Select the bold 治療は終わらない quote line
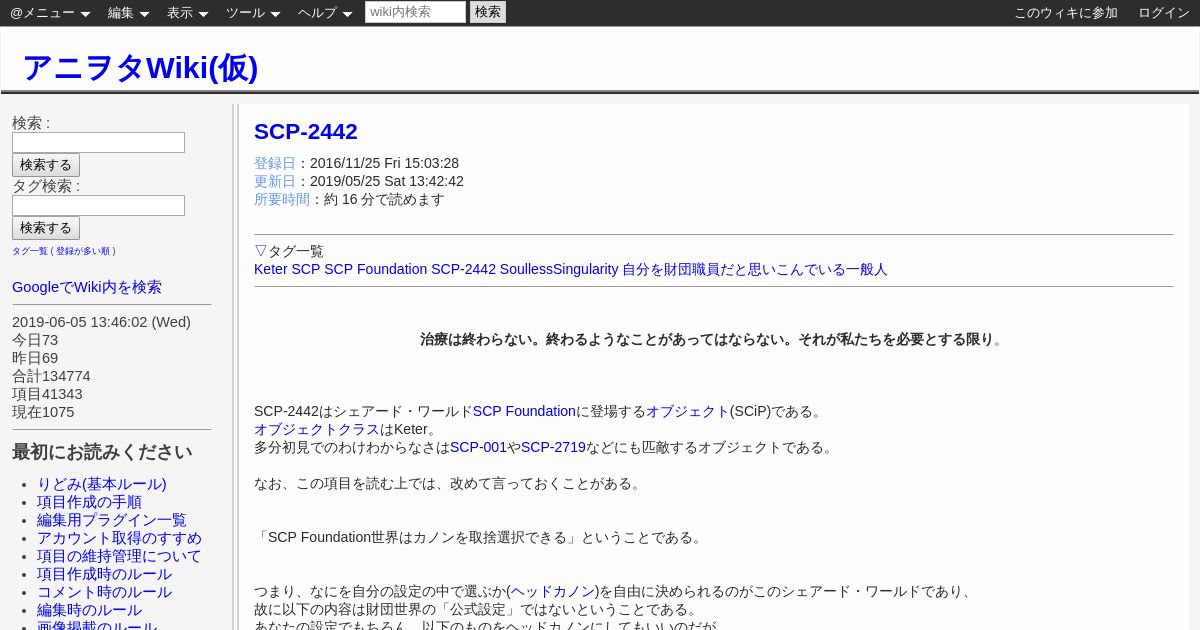Image resolution: width=1200 pixels, height=630 pixels. pyautogui.click(x=711, y=339)
